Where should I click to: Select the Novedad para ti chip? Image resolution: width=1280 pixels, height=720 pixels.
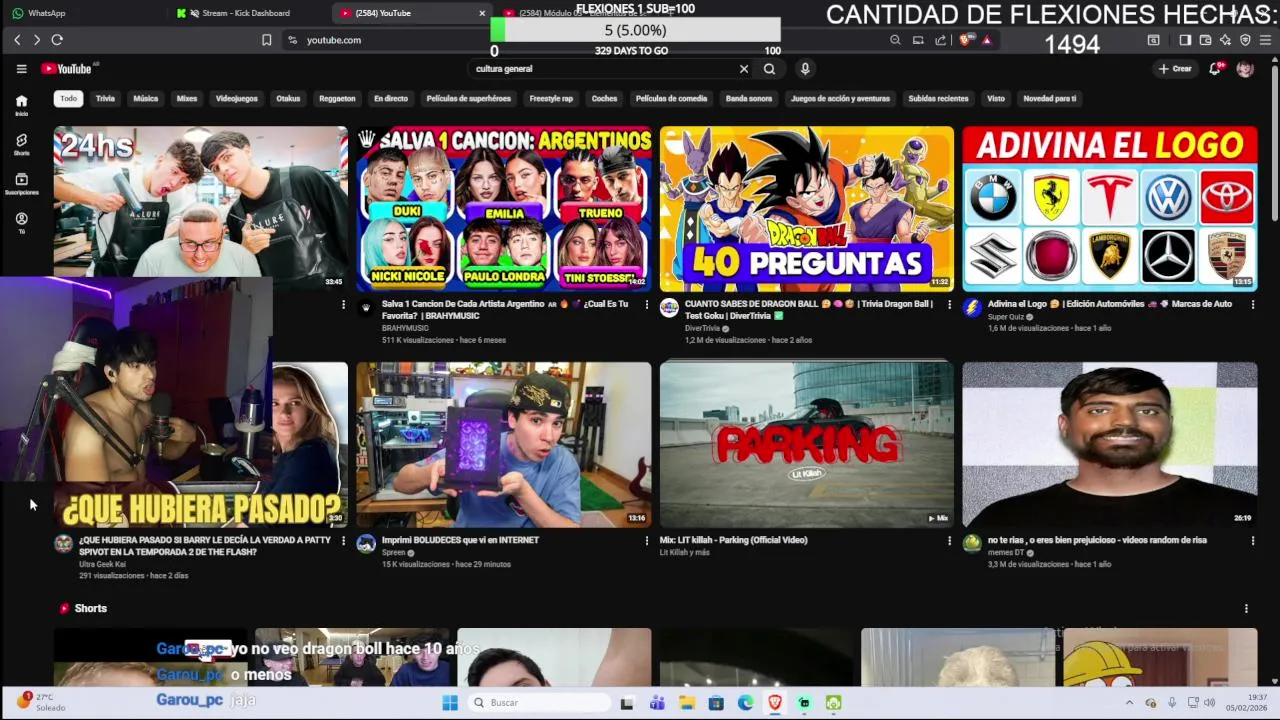(x=1050, y=98)
